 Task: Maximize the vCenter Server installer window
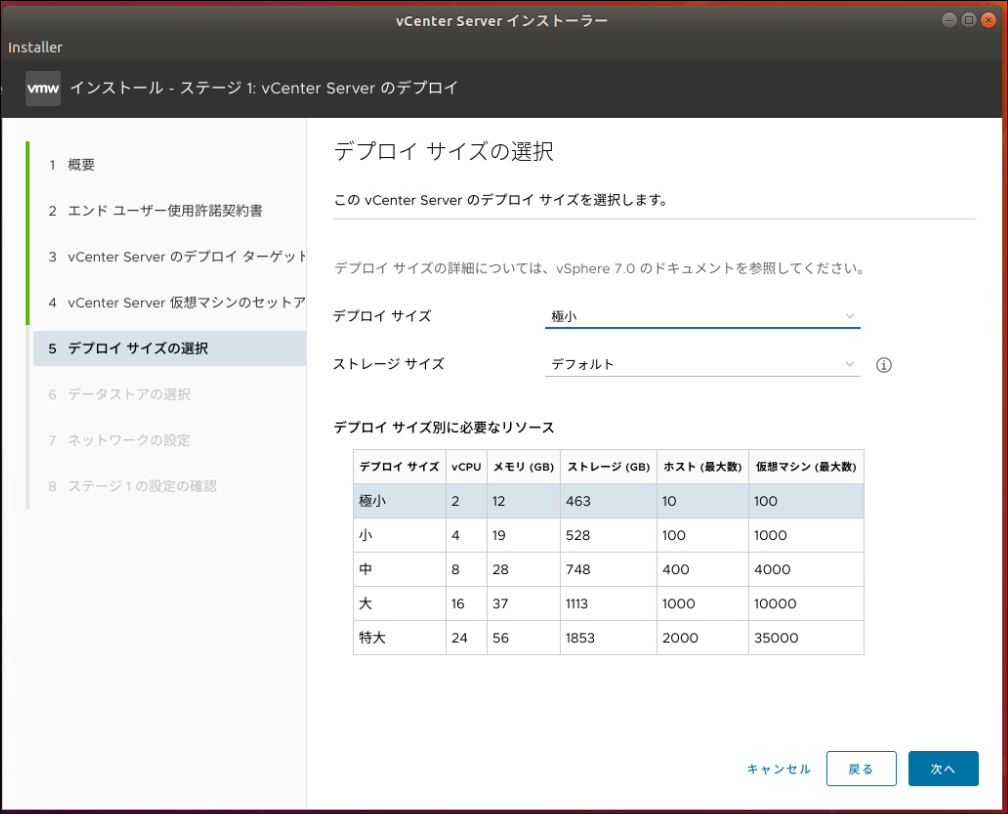coord(969,20)
